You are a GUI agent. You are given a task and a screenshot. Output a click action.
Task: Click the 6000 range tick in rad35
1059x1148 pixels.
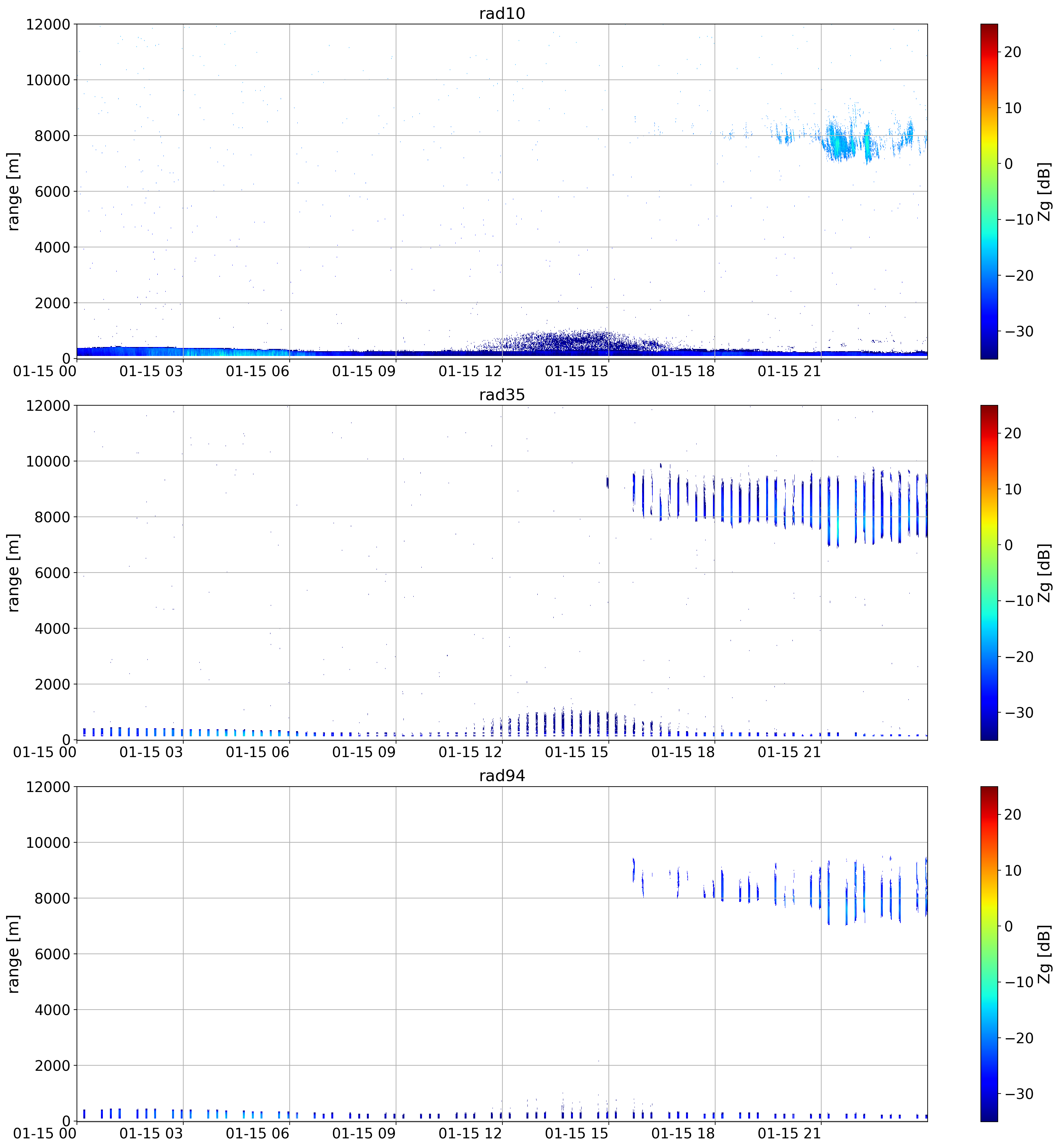click(52, 573)
